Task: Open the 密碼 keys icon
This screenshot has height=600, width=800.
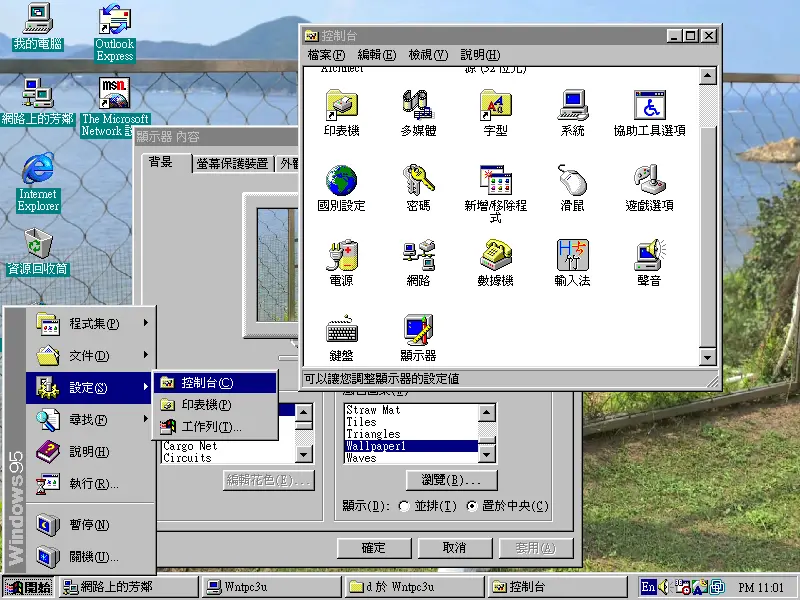Action: click(418, 188)
